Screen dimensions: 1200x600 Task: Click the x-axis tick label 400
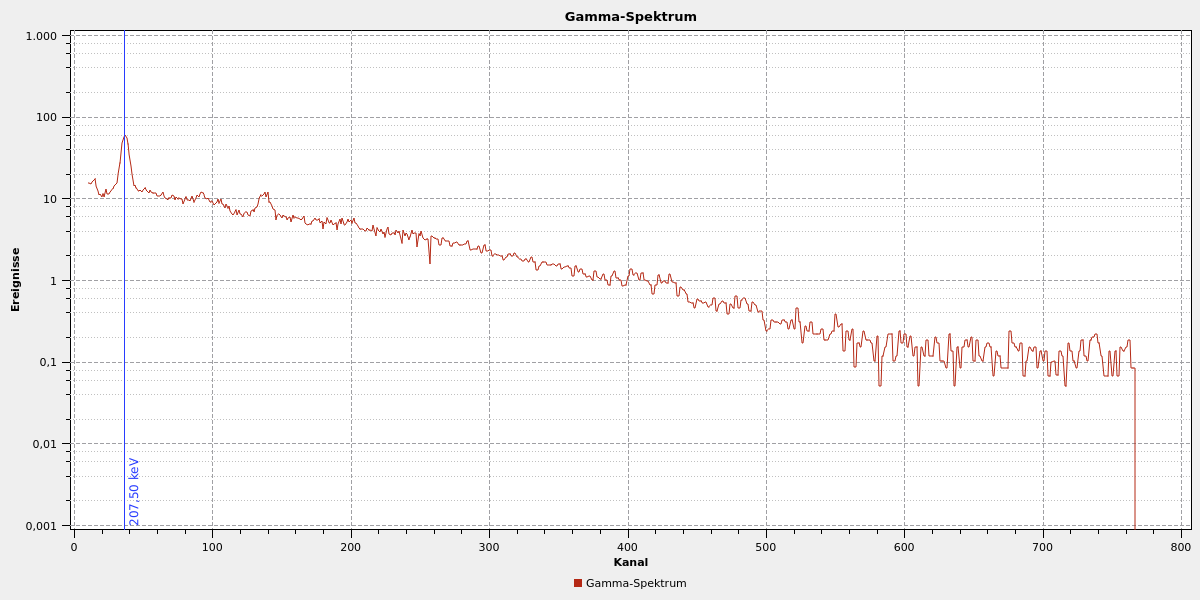click(x=628, y=547)
